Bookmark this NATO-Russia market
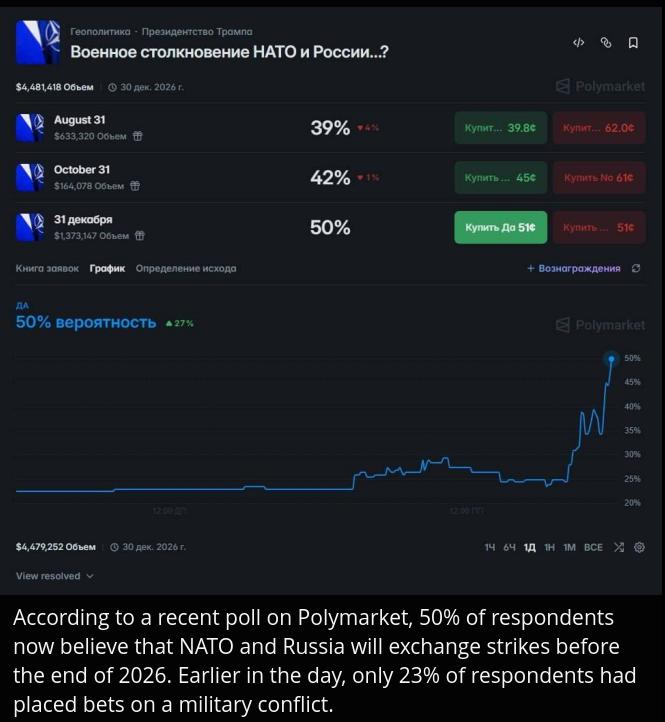Screen dimensions: 665x722 coord(633,43)
